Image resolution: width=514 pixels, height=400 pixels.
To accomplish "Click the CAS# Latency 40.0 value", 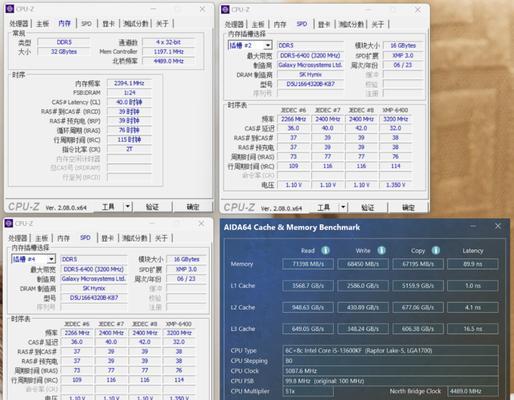I will (129, 102).
